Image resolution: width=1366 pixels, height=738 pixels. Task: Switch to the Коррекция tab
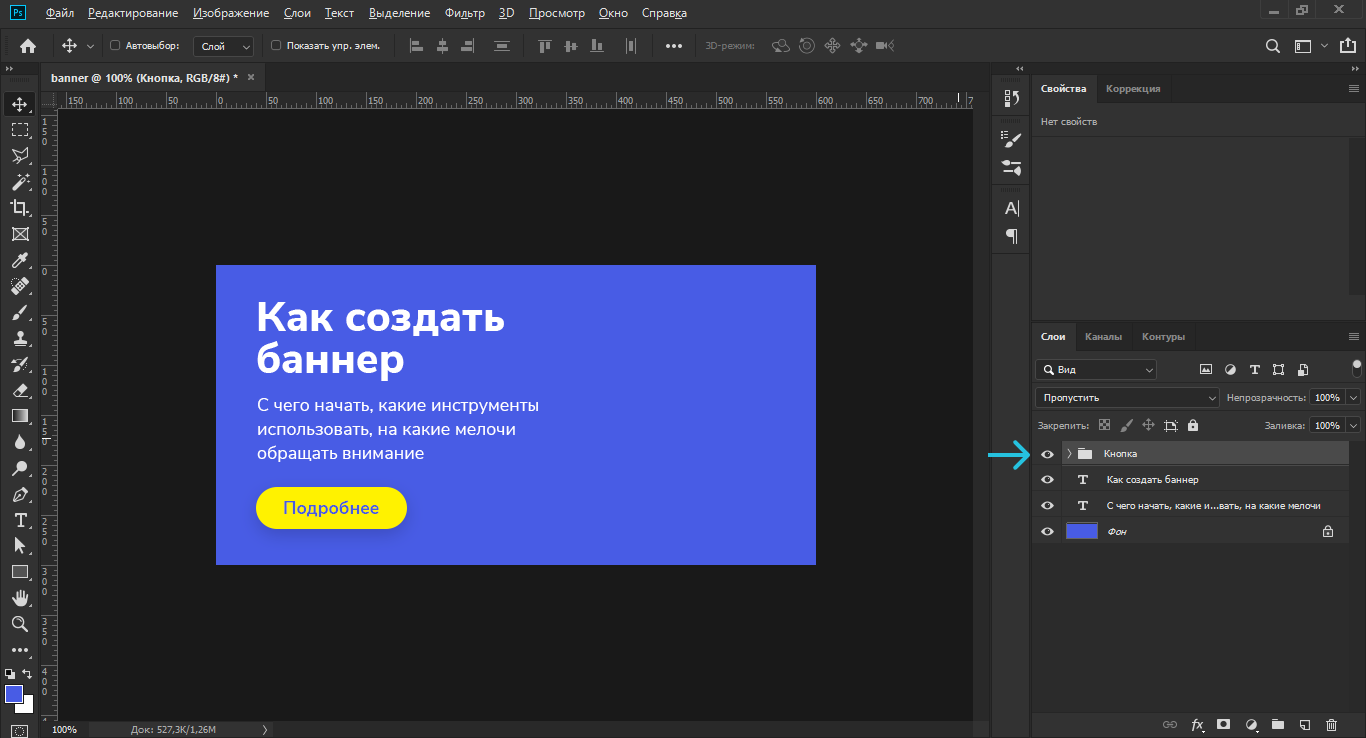click(1133, 89)
